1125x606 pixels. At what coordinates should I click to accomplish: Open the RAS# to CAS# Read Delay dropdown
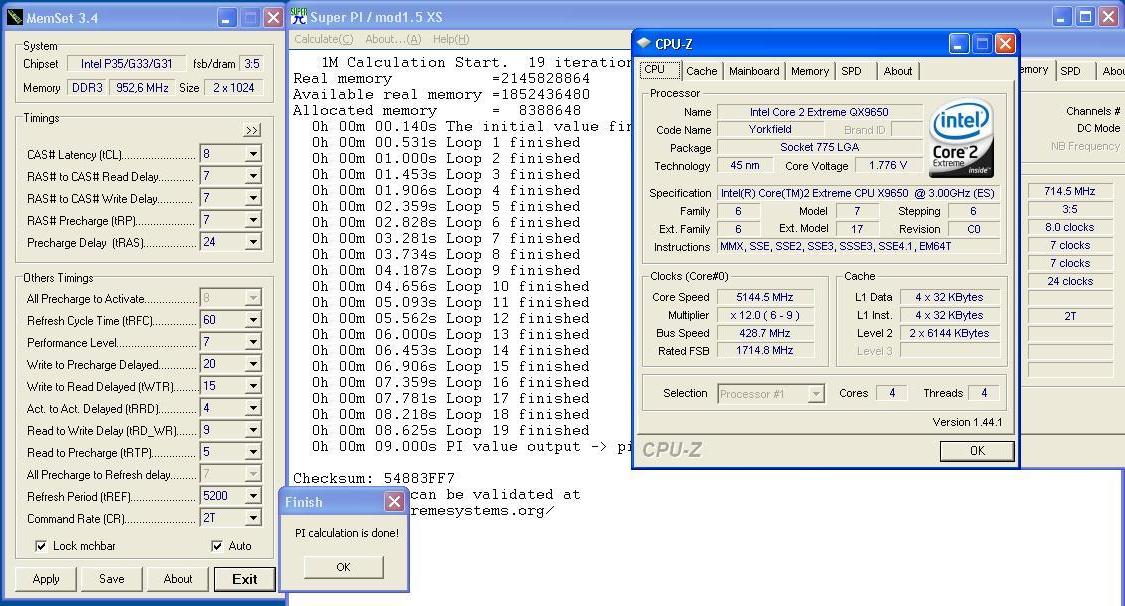point(253,176)
